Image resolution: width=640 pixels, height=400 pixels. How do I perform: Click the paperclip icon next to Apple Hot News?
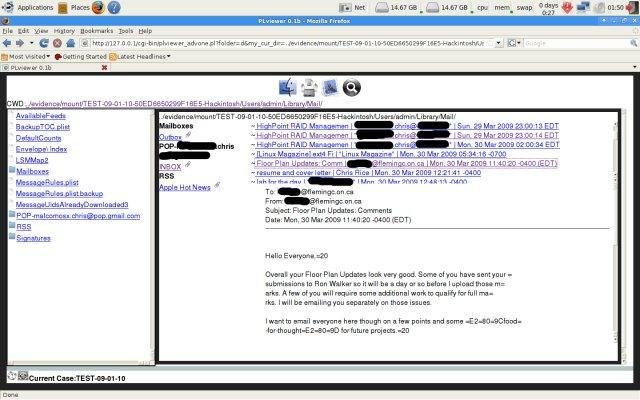coord(217,185)
